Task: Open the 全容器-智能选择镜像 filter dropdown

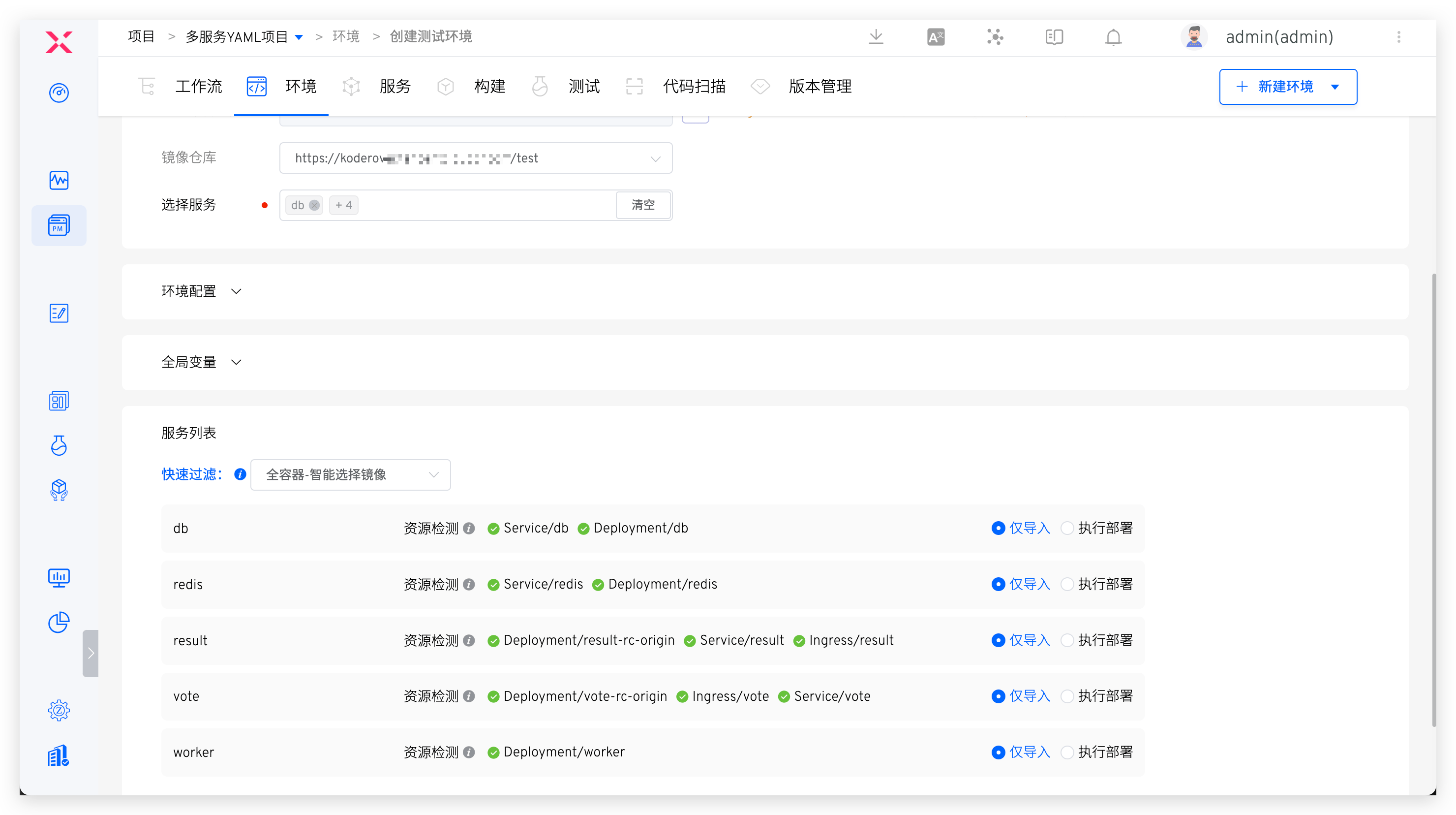Action: 350,474
